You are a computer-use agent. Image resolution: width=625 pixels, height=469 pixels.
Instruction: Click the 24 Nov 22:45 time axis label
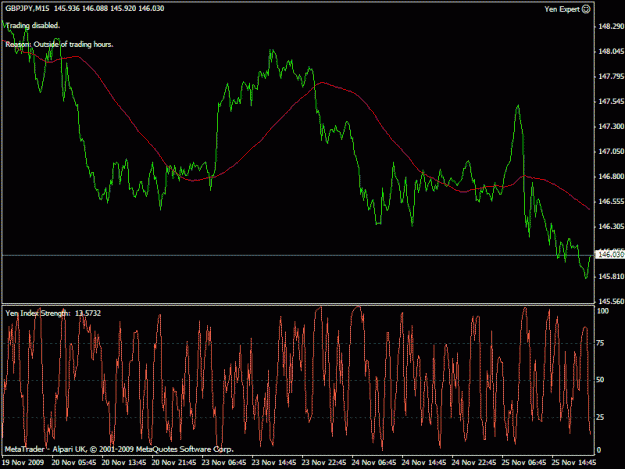pos(474,463)
